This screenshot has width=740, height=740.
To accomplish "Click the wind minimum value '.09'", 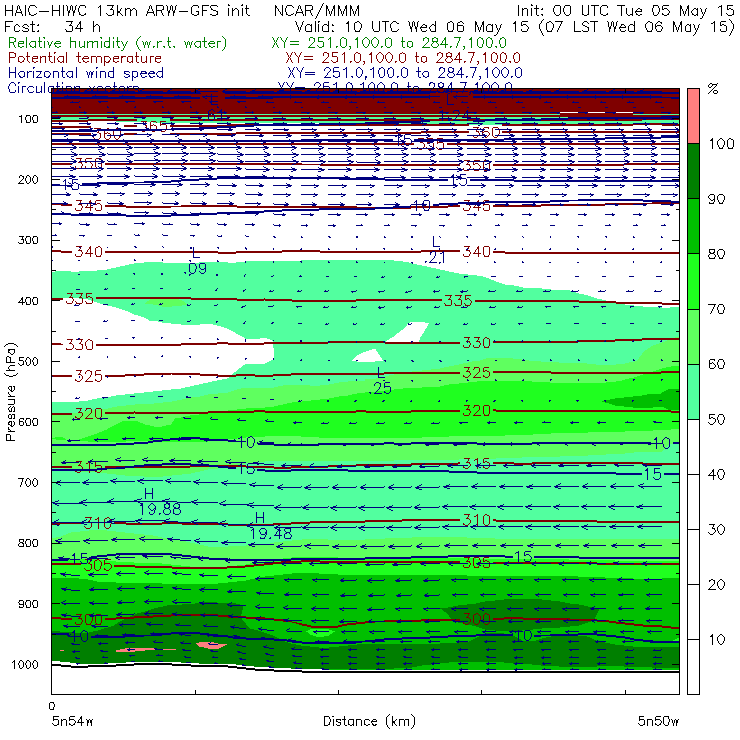I will pos(196,269).
